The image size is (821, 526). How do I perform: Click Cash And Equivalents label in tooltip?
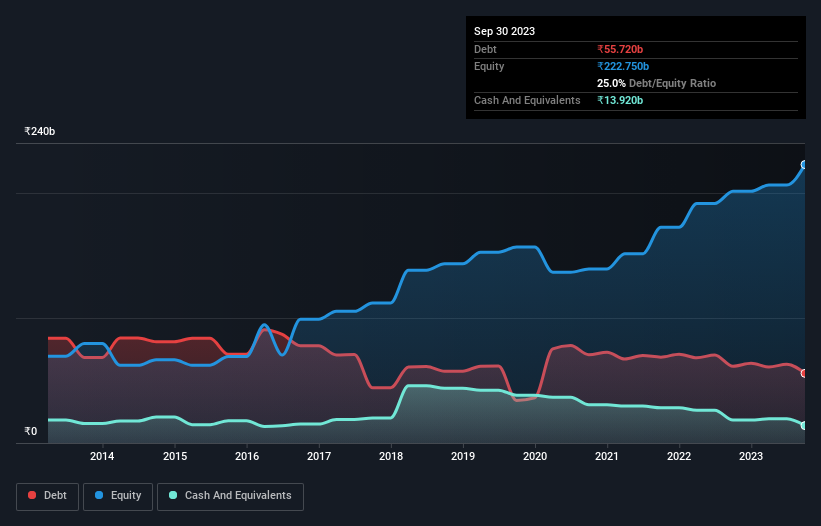pyautogui.click(x=527, y=100)
